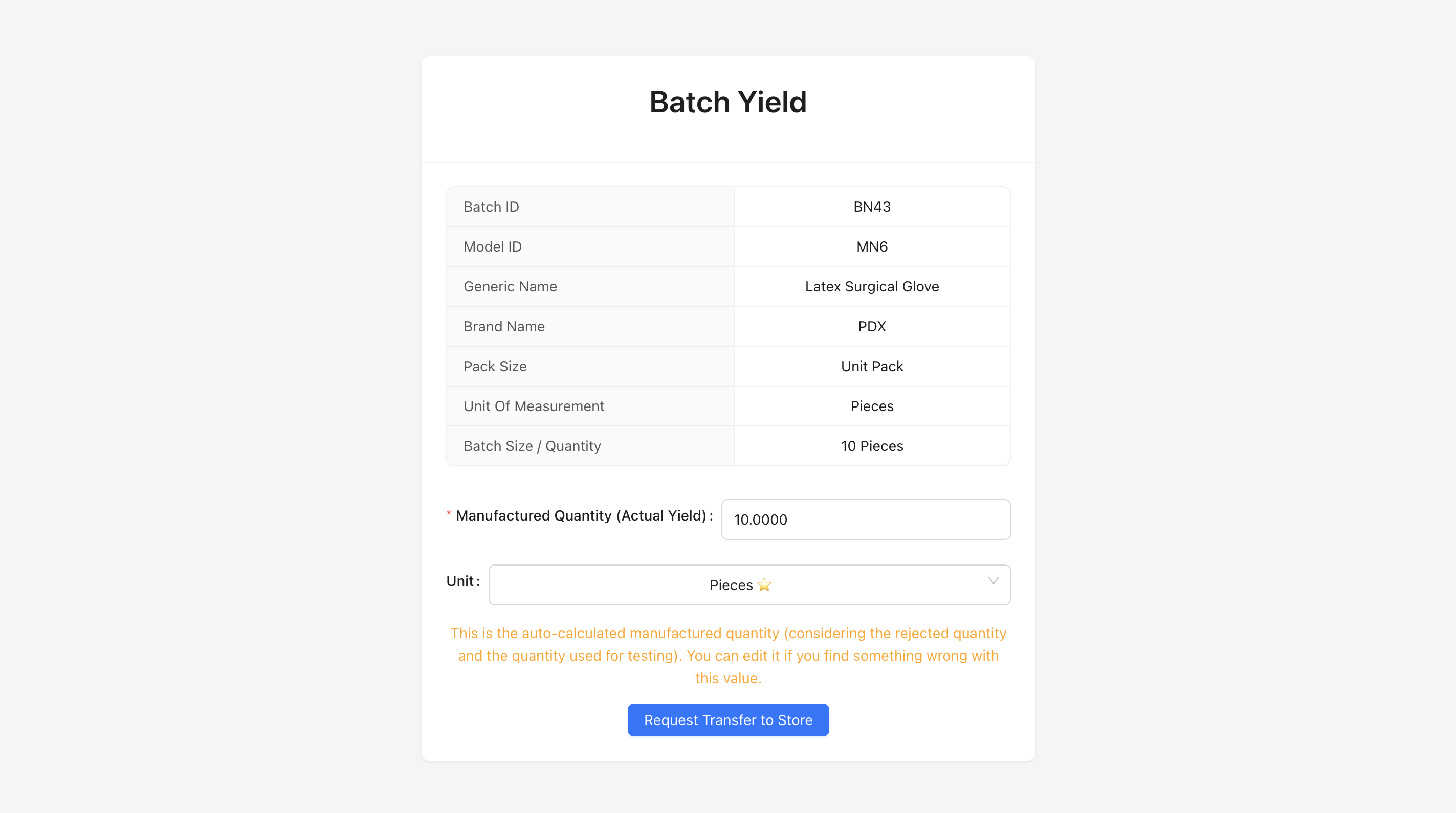Select the 10 Pieces batch size value

(x=871, y=446)
